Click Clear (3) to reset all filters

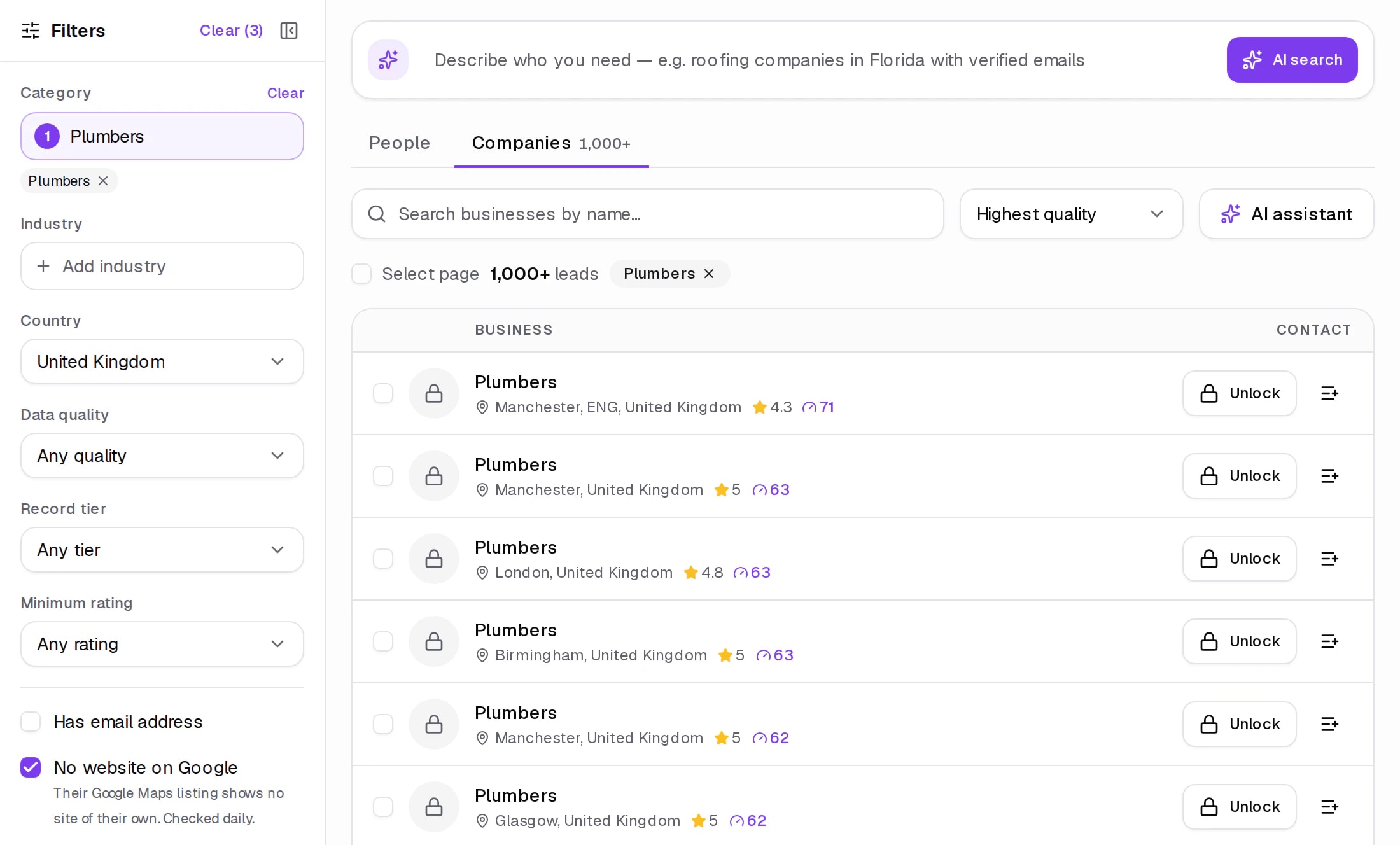point(231,31)
